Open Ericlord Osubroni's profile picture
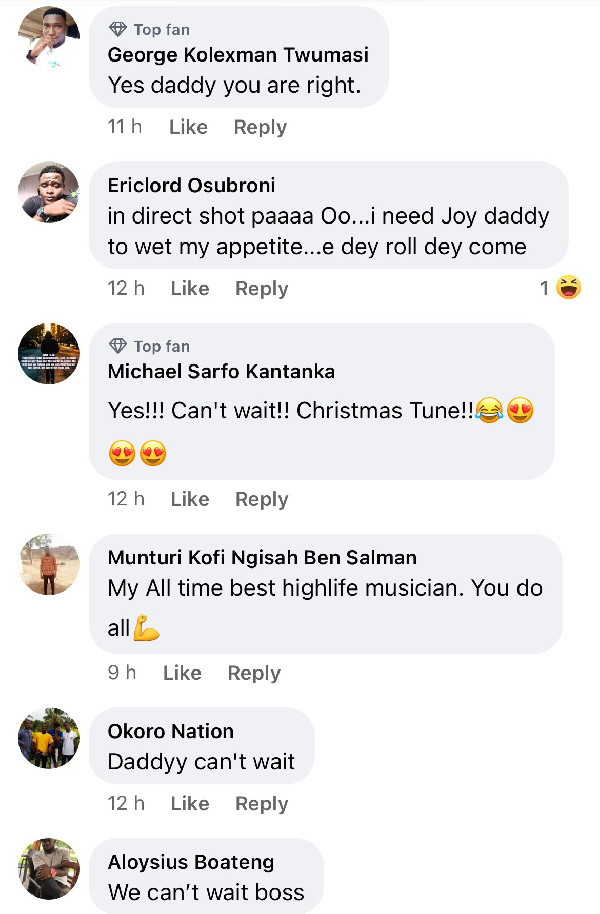The image size is (600, 914). pyautogui.click(x=48, y=192)
